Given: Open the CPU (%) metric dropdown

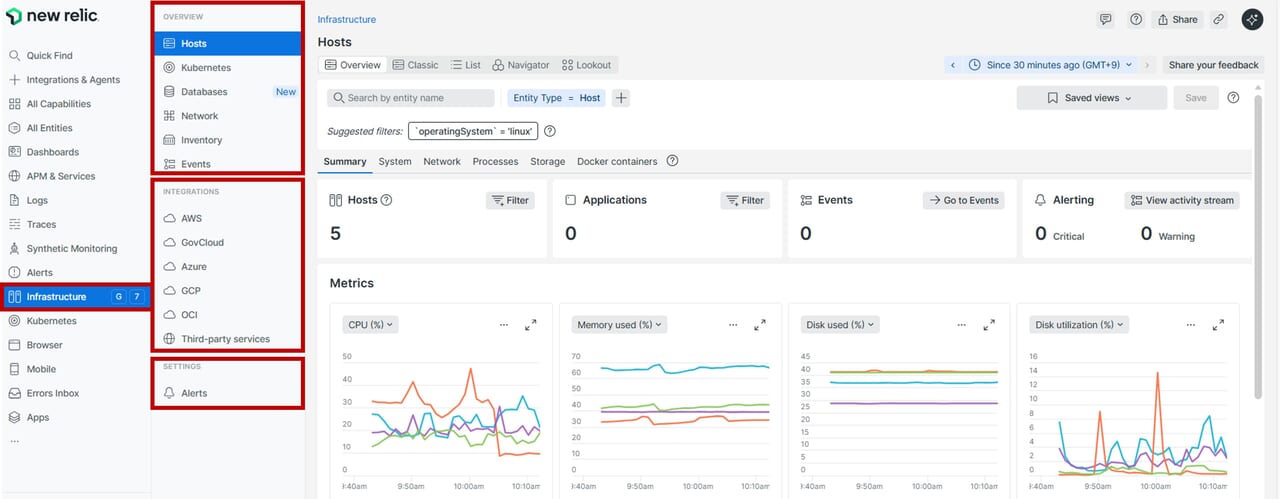Looking at the screenshot, I should (x=370, y=325).
